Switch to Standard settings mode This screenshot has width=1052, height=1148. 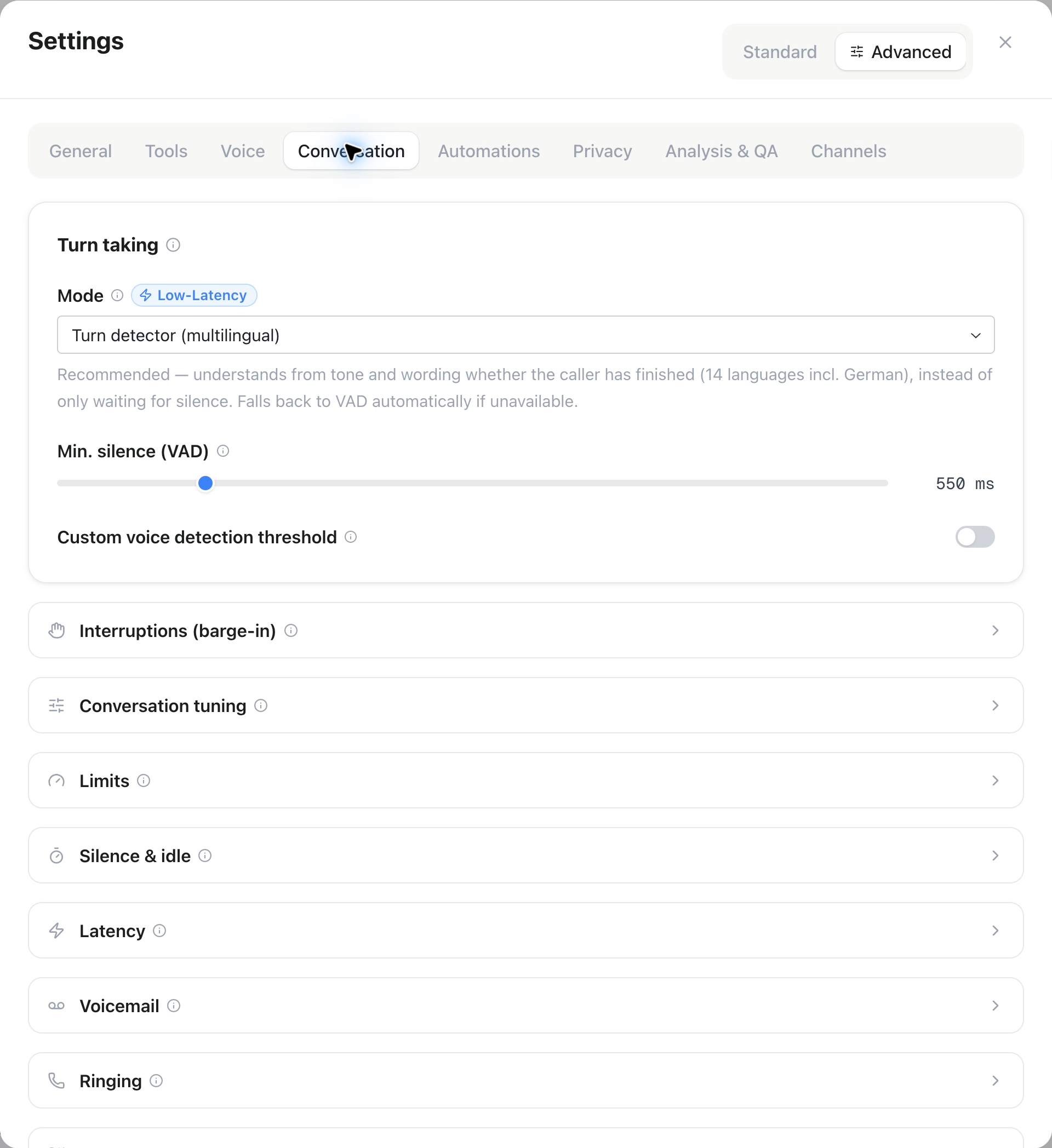pyautogui.click(x=780, y=52)
